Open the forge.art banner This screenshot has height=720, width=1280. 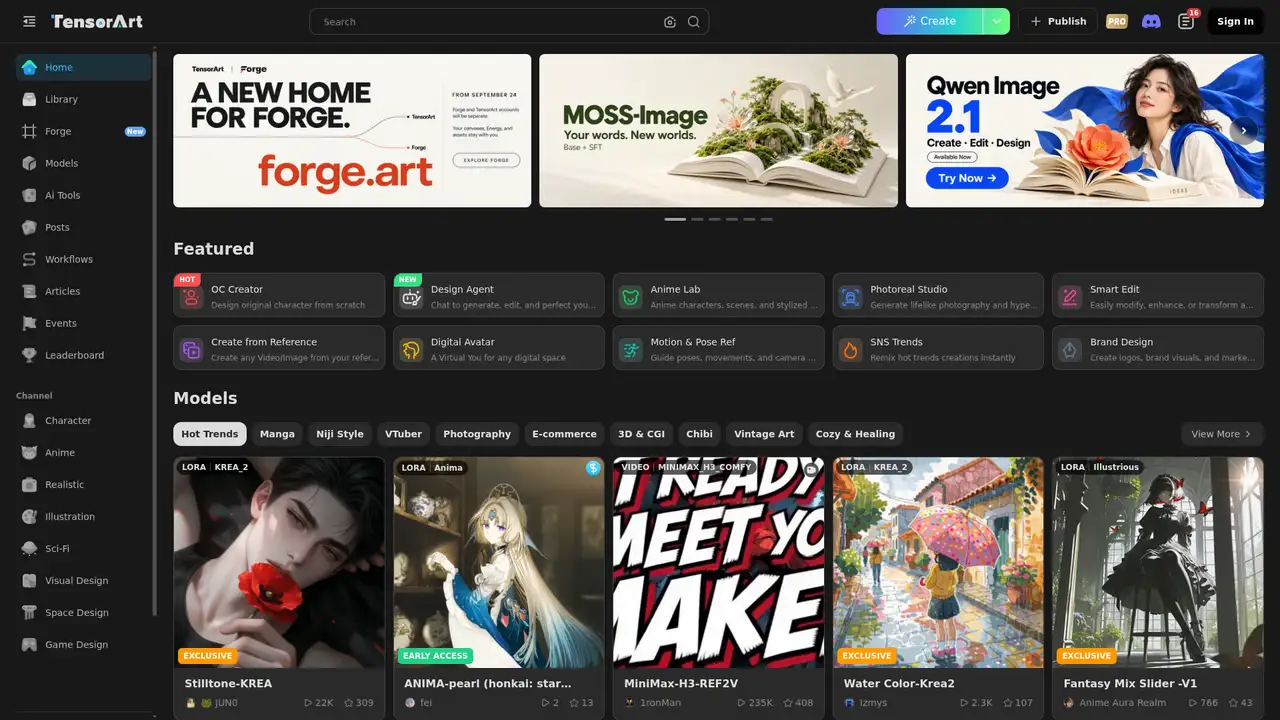coord(352,130)
